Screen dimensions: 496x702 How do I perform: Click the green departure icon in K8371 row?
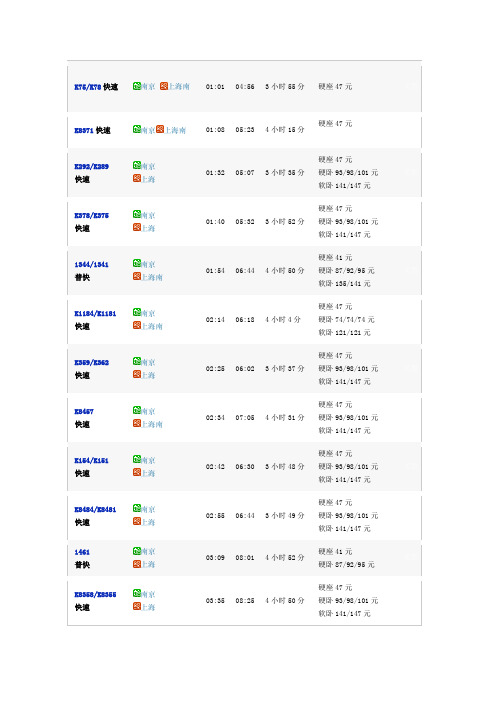[x=137, y=129]
